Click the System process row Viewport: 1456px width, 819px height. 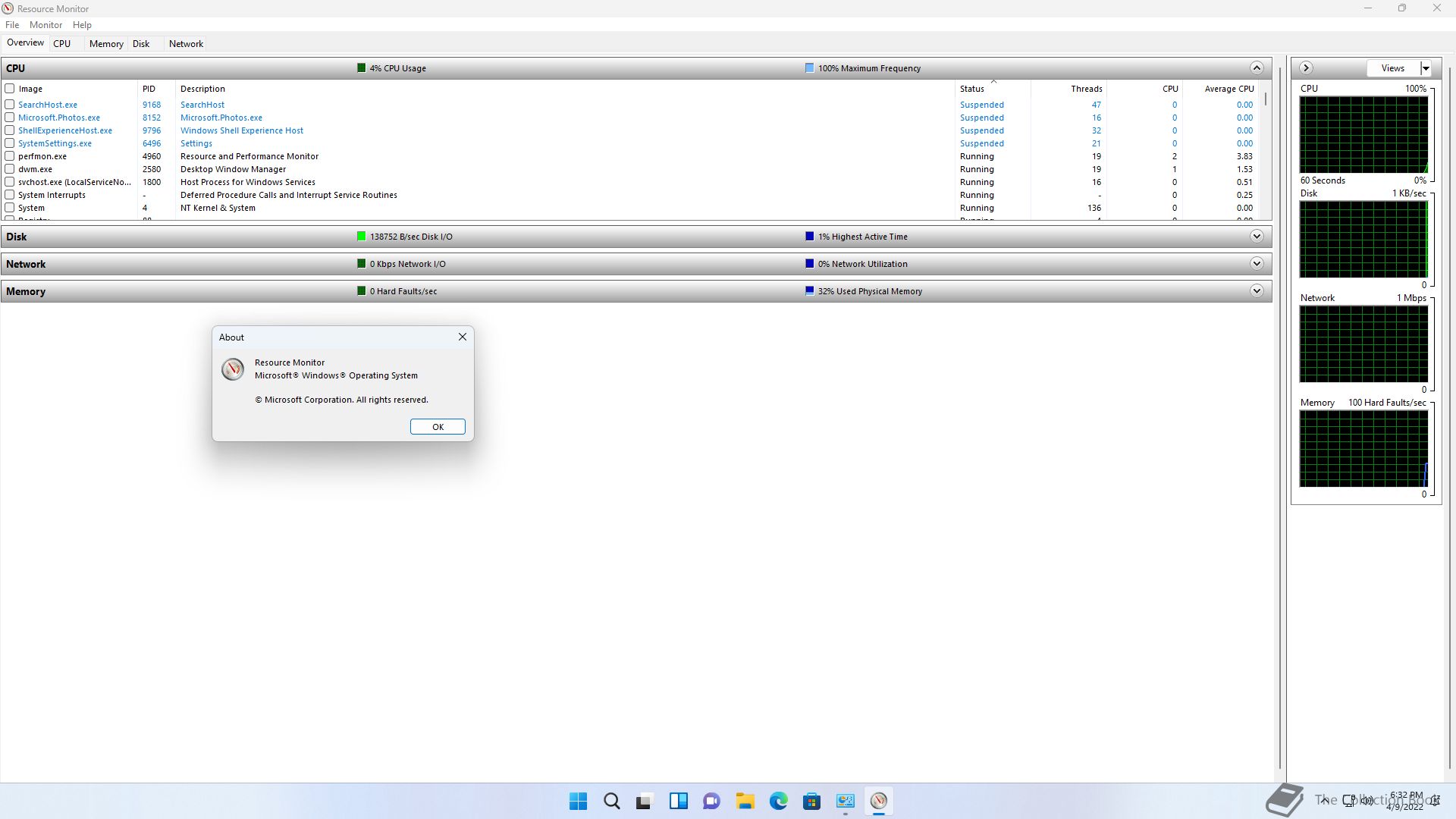631,208
